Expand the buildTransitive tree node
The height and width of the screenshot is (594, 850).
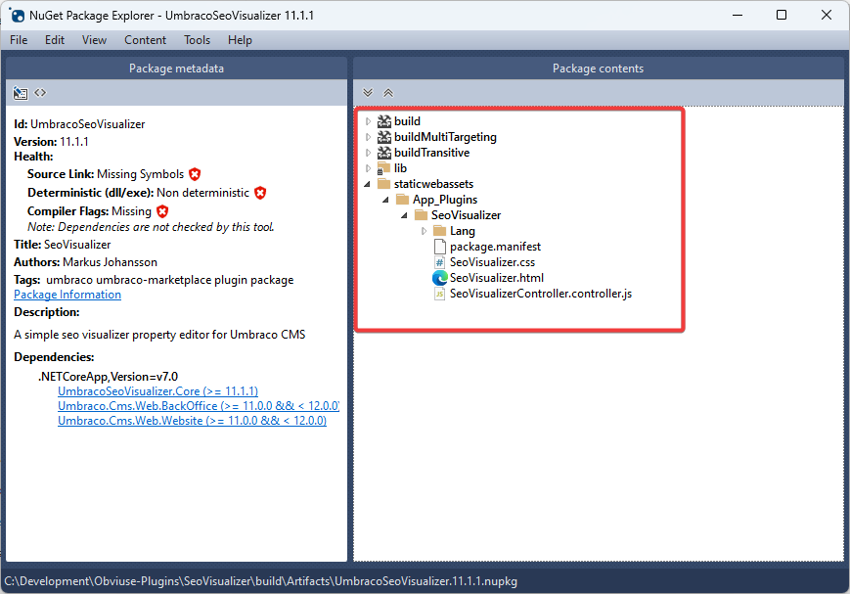pos(368,153)
